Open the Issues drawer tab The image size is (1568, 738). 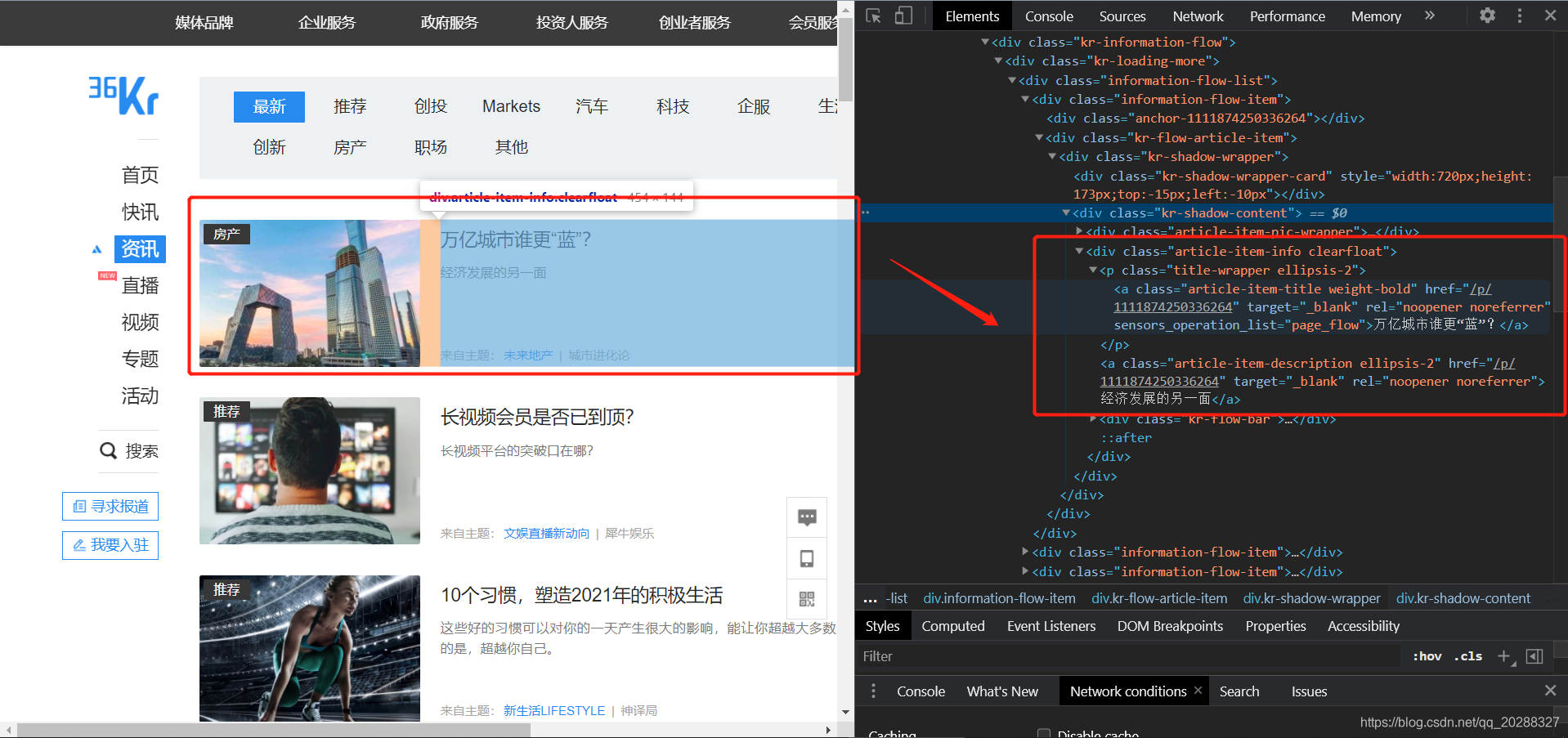[1309, 691]
